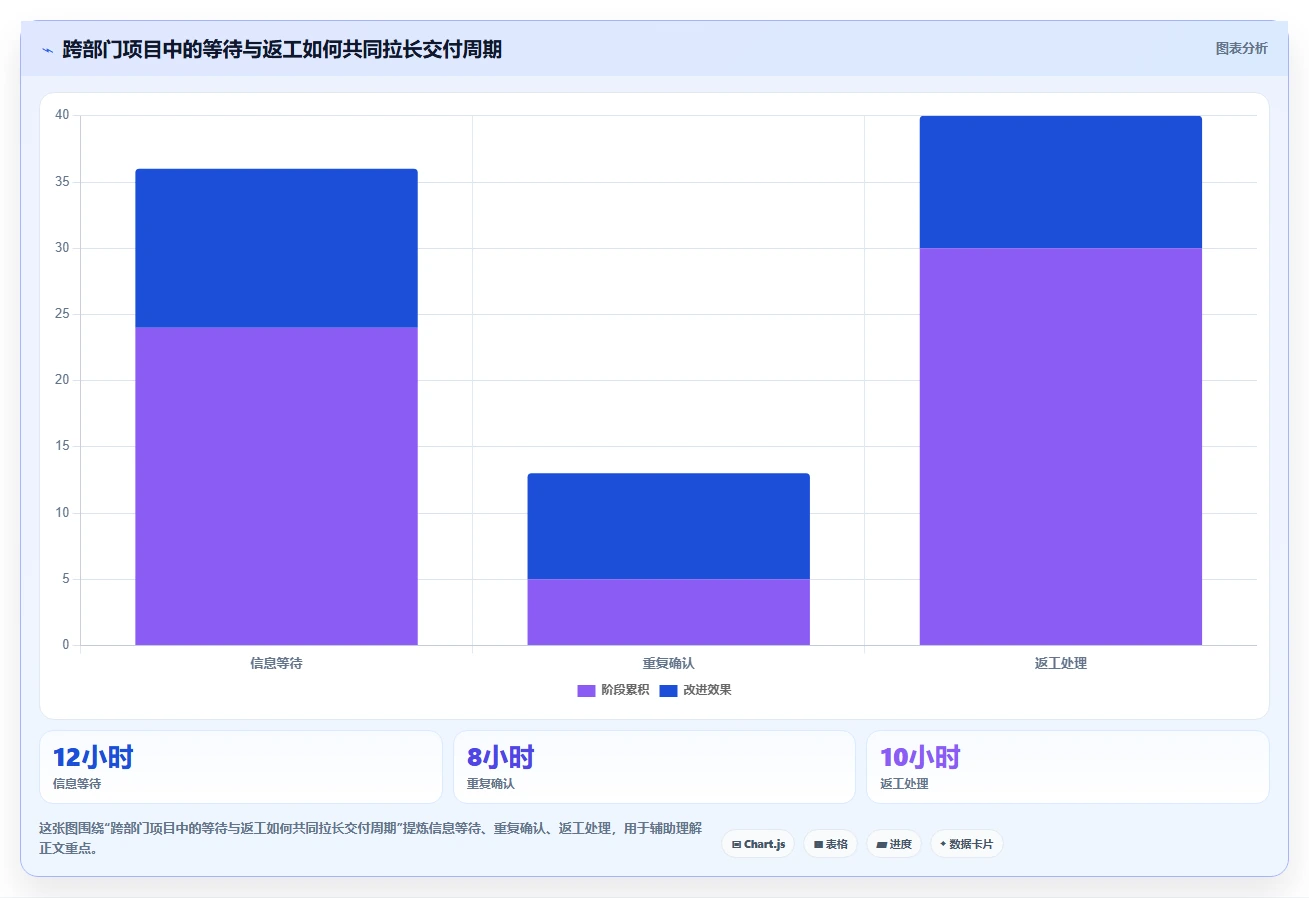Click the 进度 chip icon
The width and height of the screenshot is (1309, 898).
[x=881, y=844]
